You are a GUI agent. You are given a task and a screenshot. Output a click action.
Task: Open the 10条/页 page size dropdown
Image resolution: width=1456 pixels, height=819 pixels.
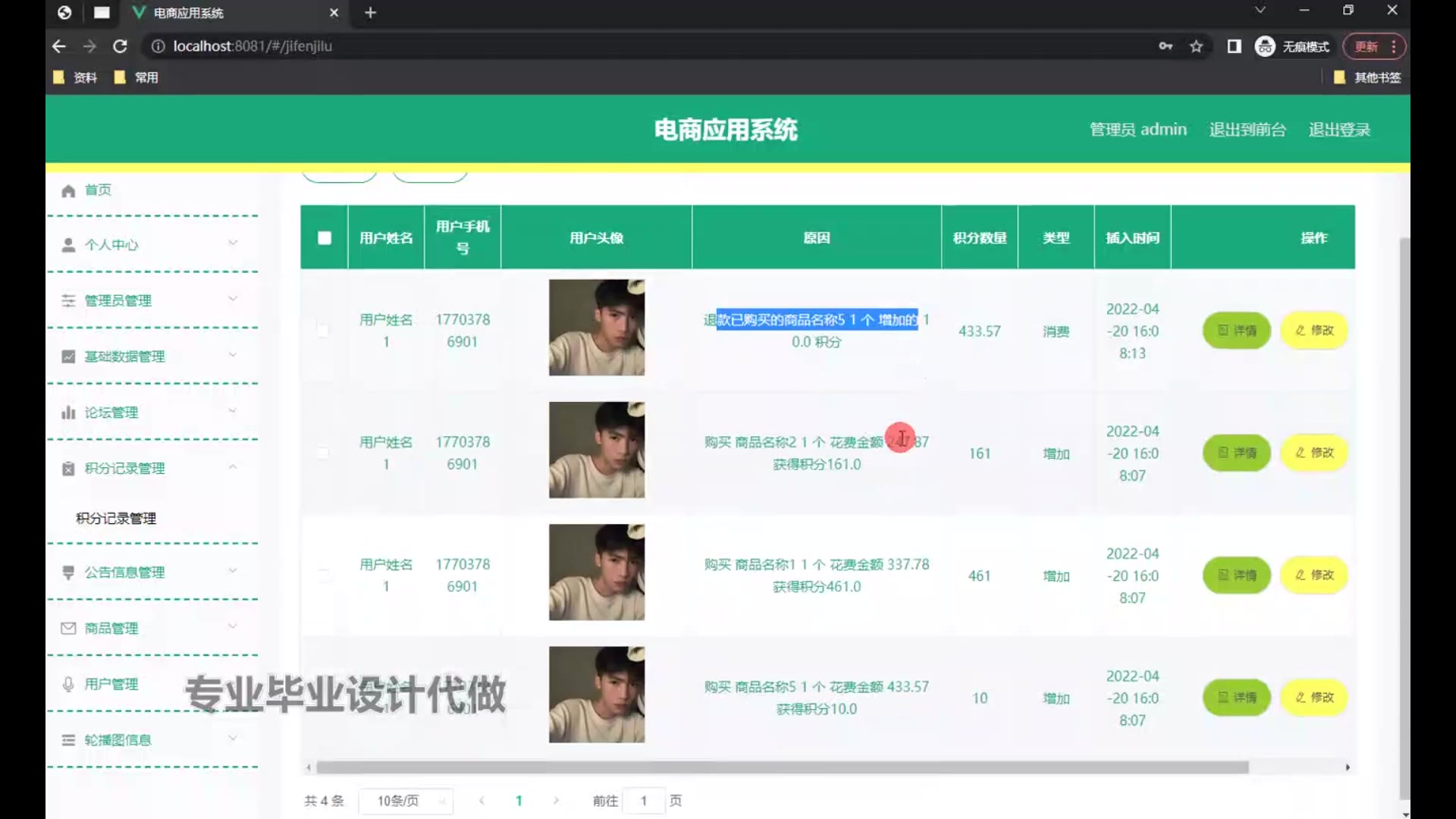[405, 801]
